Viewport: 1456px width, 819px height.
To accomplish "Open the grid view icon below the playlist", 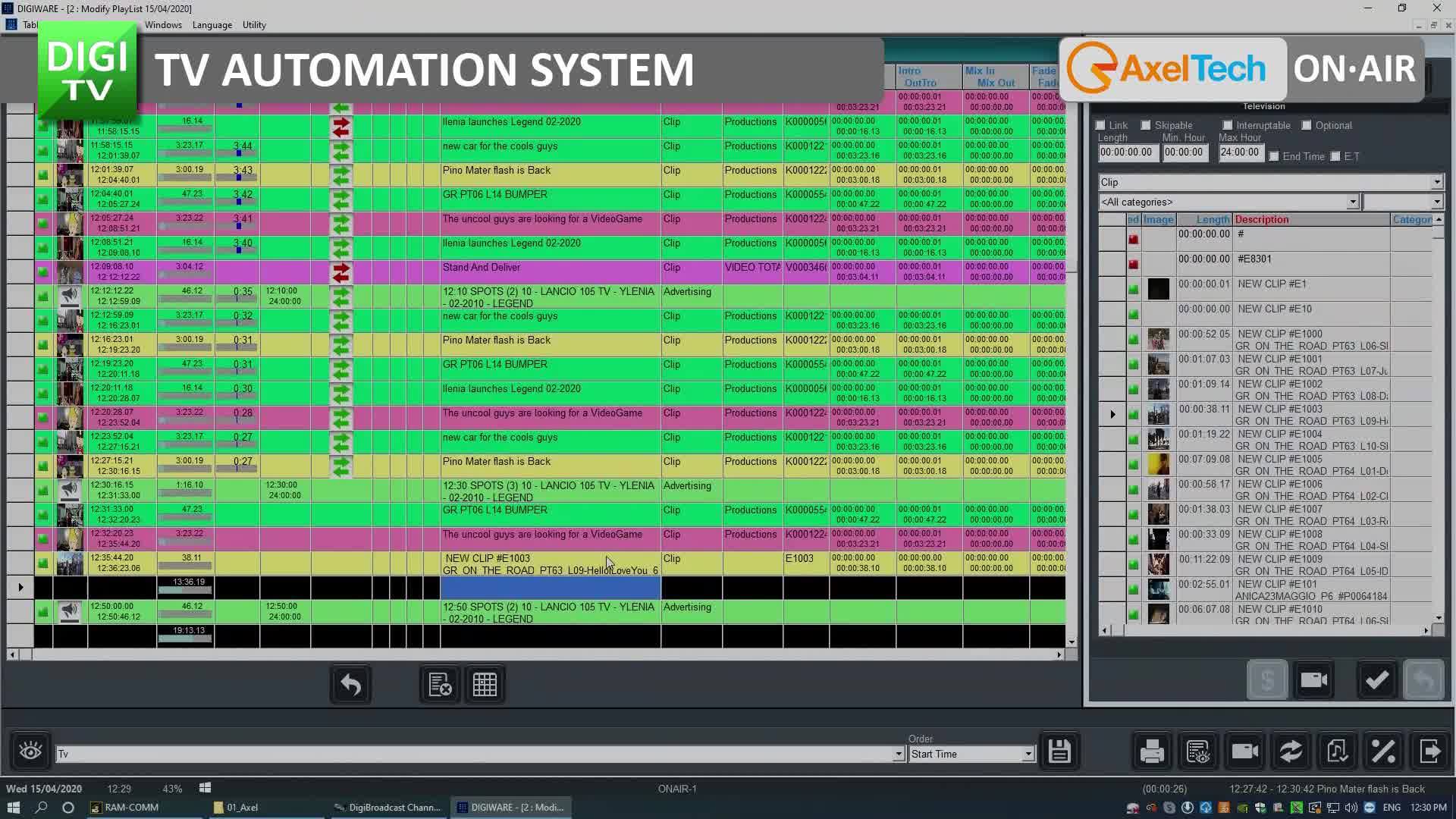I will (x=485, y=685).
